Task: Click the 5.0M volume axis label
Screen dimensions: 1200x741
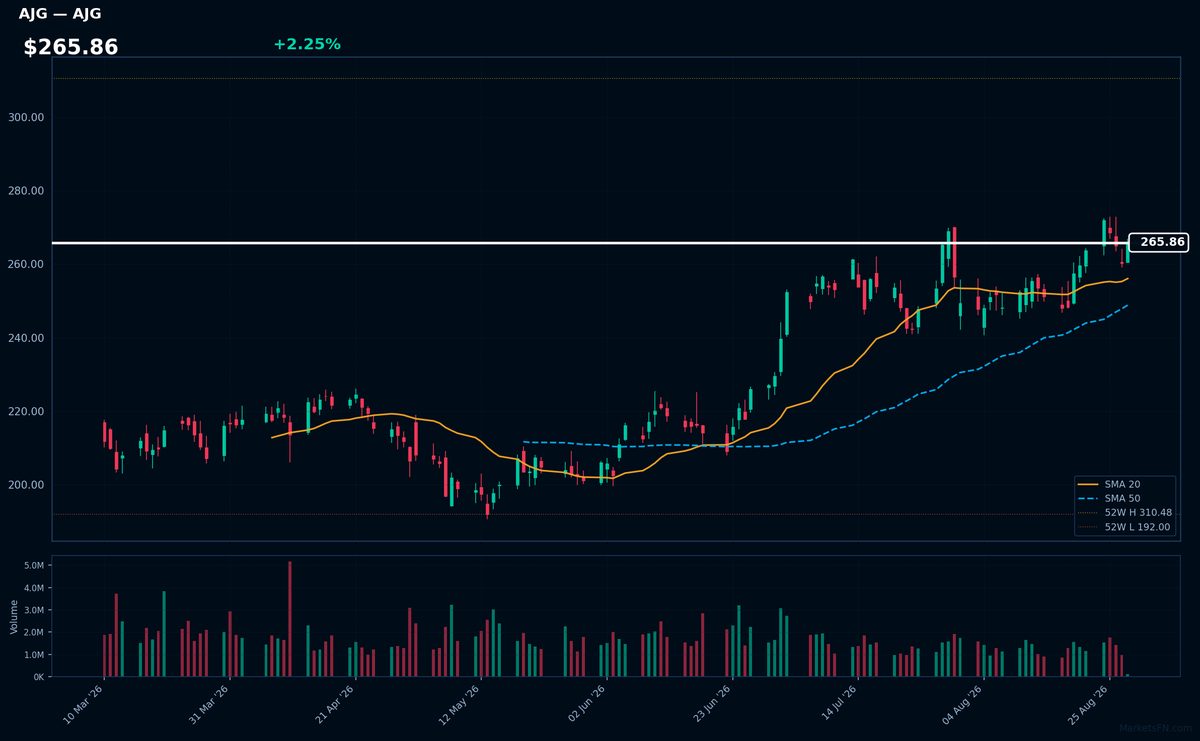Action: [33, 565]
